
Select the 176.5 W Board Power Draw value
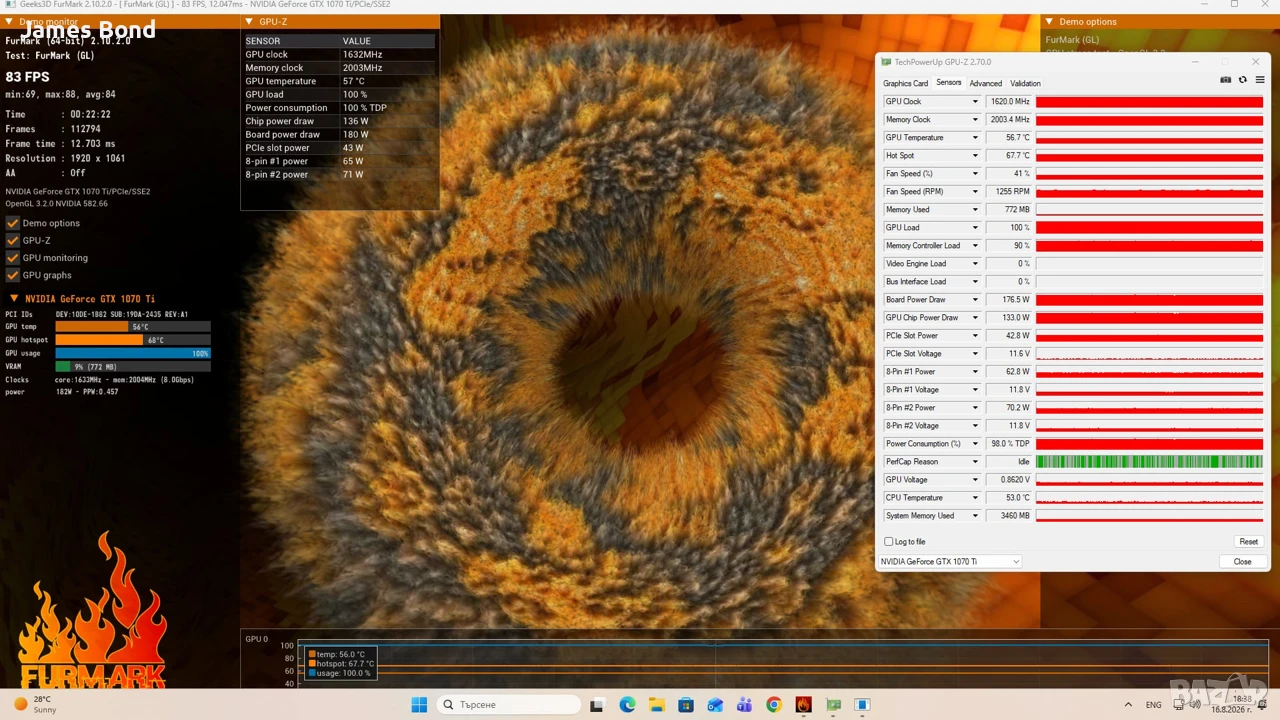[1008, 300]
